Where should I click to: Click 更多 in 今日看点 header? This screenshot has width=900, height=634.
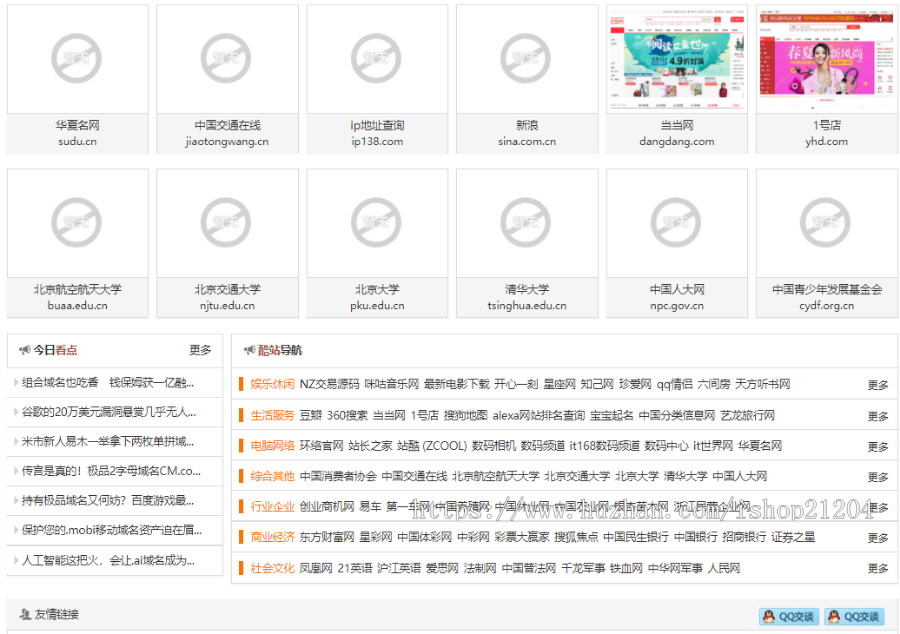tap(200, 350)
